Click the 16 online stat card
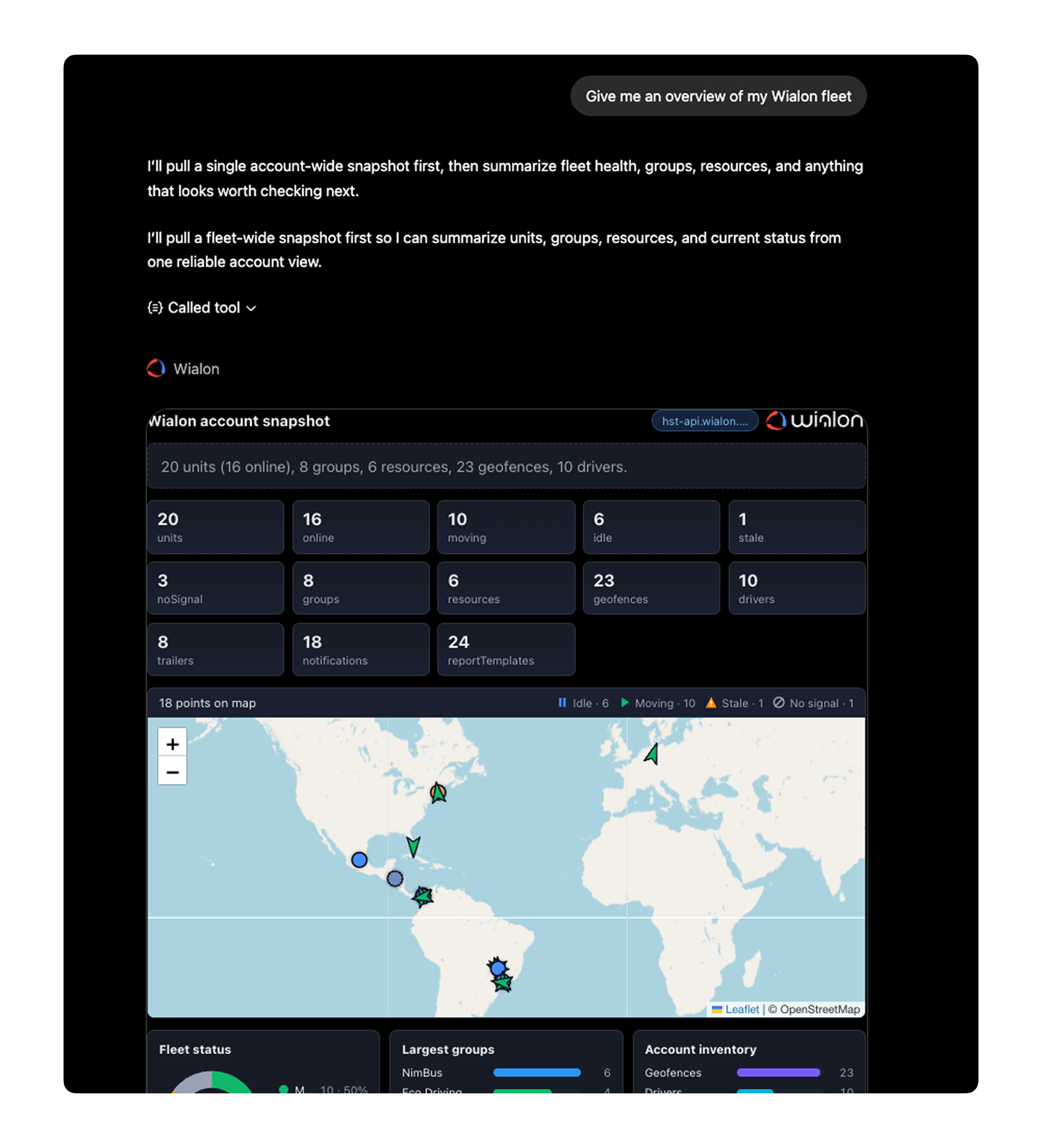The width and height of the screenshot is (1042, 1148). pyautogui.click(x=361, y=527)
